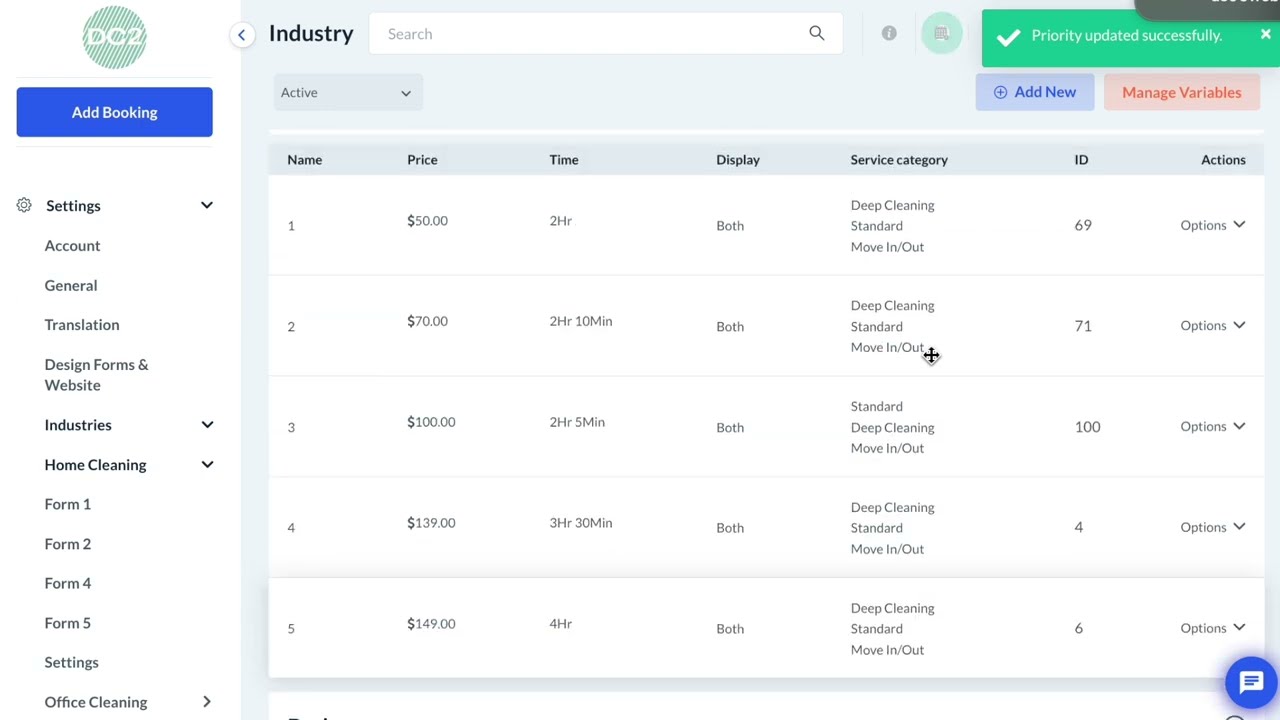Image resolution: width=1280 pixels, height=720 pixels.
Task: Click the Service category column header
Action: pos(899,160)
